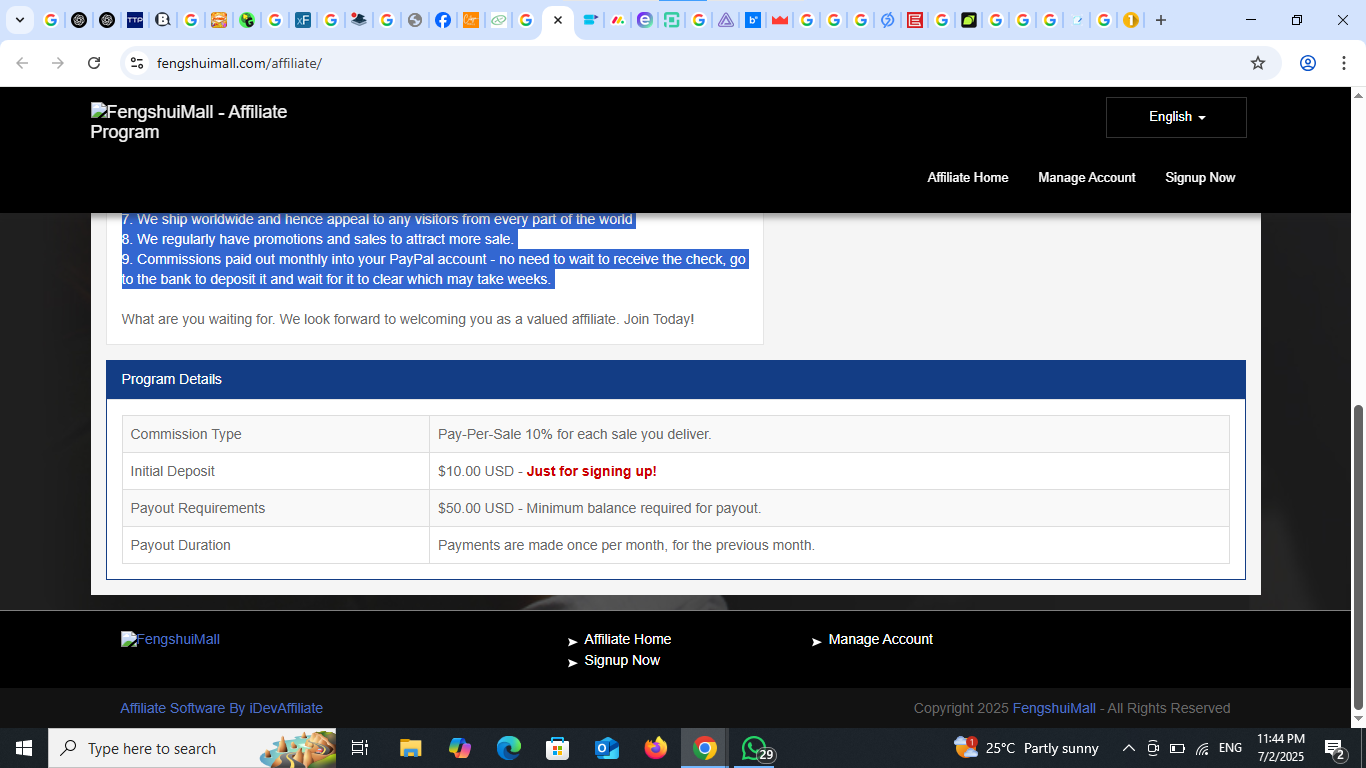The width and height of the screenshot is (1366, 768).
Task: Click the $50.00 USD minimum balance cell
Action: [829, 508]
